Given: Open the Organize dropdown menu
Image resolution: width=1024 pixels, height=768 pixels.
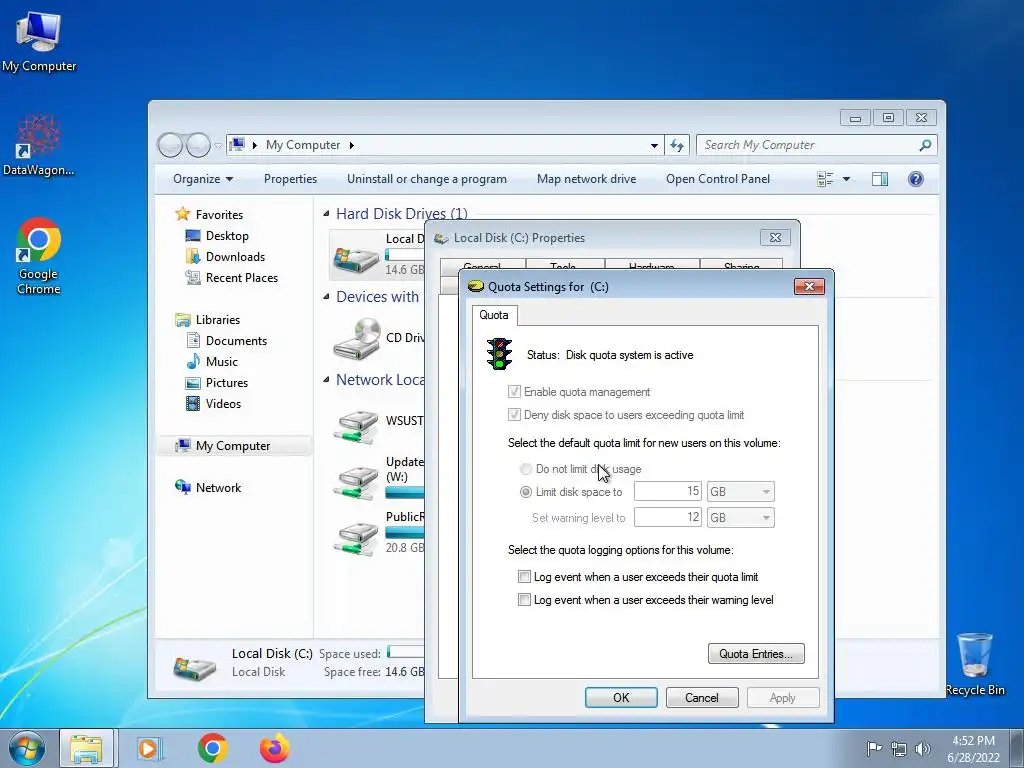Looking at the screenshot, I should click(202, 179).
